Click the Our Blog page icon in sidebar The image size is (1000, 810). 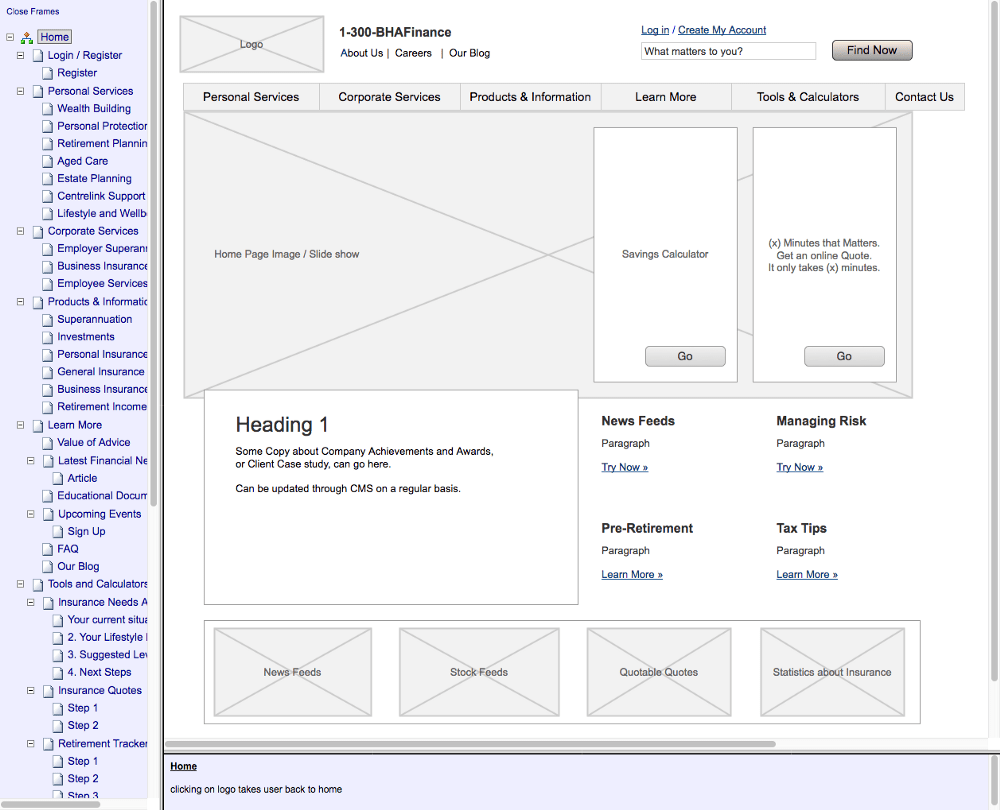pos(46,566)
